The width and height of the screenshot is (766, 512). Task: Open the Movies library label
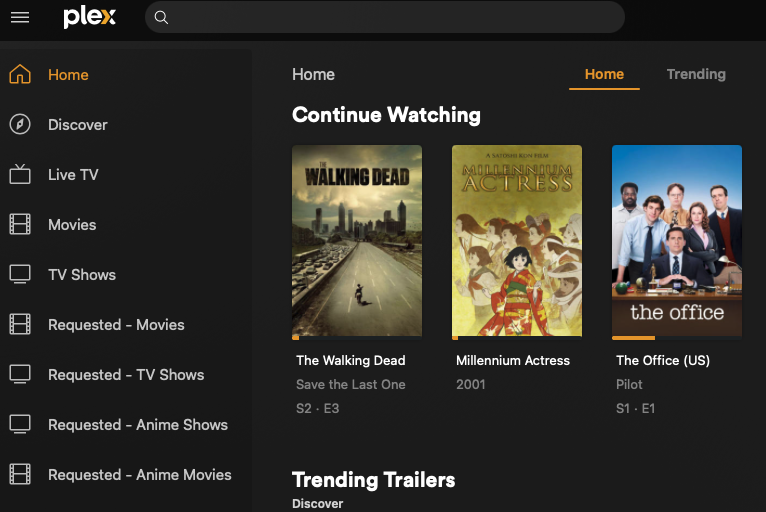[x=72, y=225]
